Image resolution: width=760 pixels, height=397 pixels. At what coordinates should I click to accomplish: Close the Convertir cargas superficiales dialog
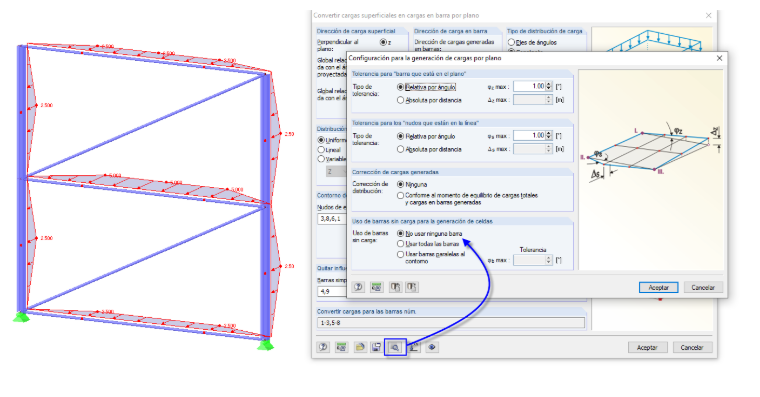pos(709,16)
